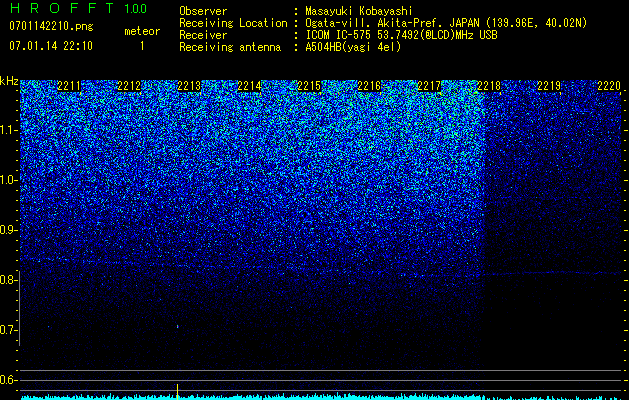Click the 'Receiver' field label

(203, 35)
